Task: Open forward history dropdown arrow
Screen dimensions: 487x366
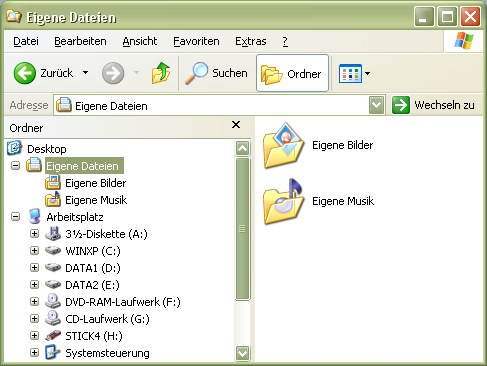Action: 136,72
